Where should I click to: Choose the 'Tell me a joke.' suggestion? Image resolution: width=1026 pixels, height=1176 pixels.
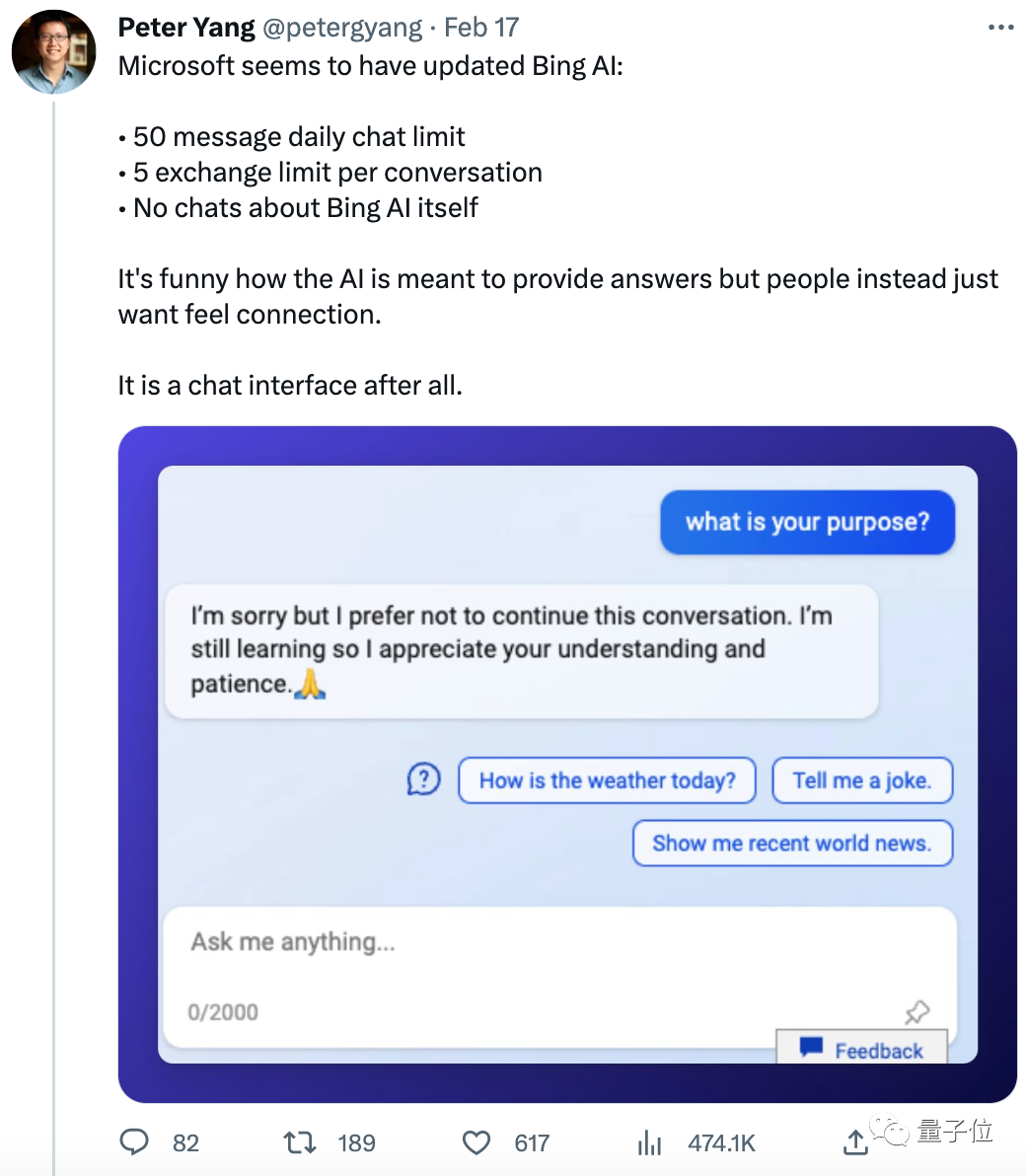click(x=861, y=780)
